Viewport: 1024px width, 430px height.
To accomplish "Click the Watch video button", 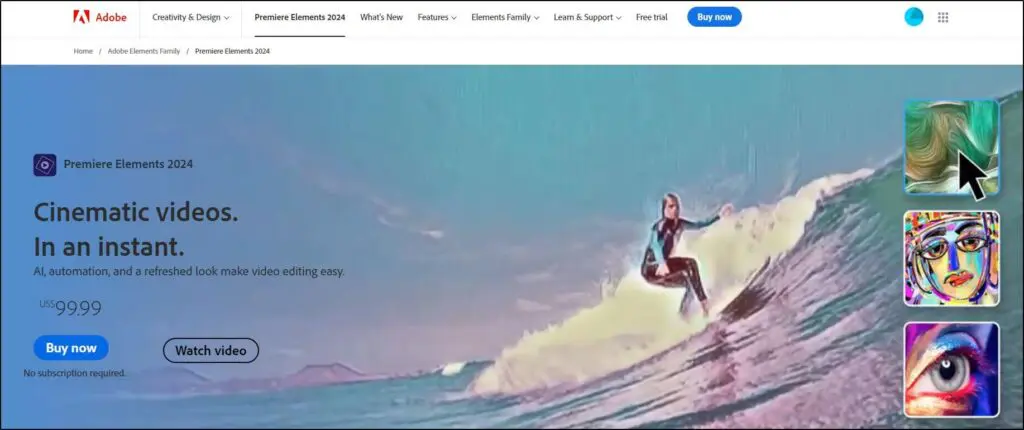I will coord(211,351).
